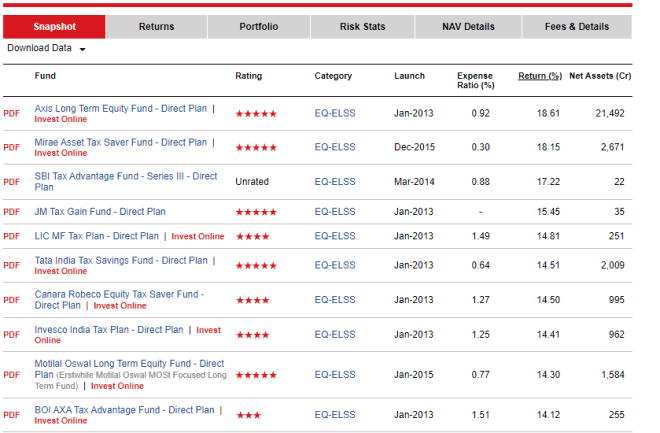
Task: Switch to the Returns tab
Action: (156, 27)
